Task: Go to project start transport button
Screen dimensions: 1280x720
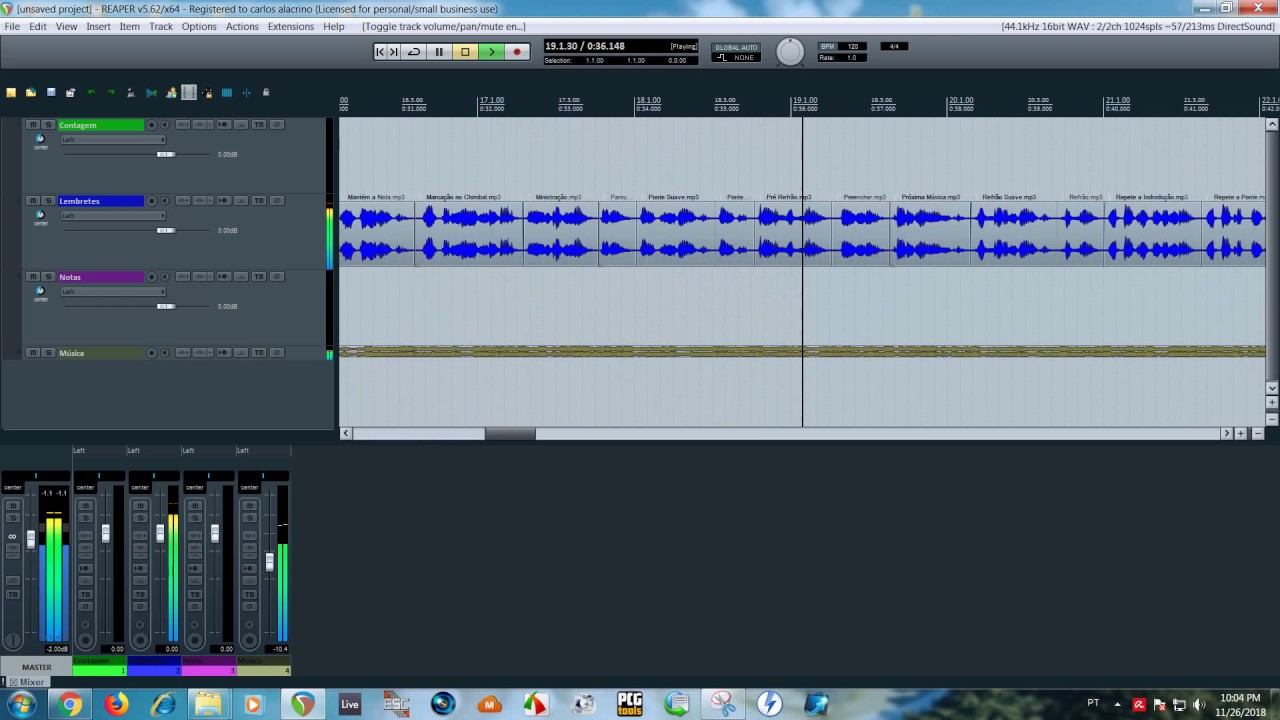Action: click(380, 52)
